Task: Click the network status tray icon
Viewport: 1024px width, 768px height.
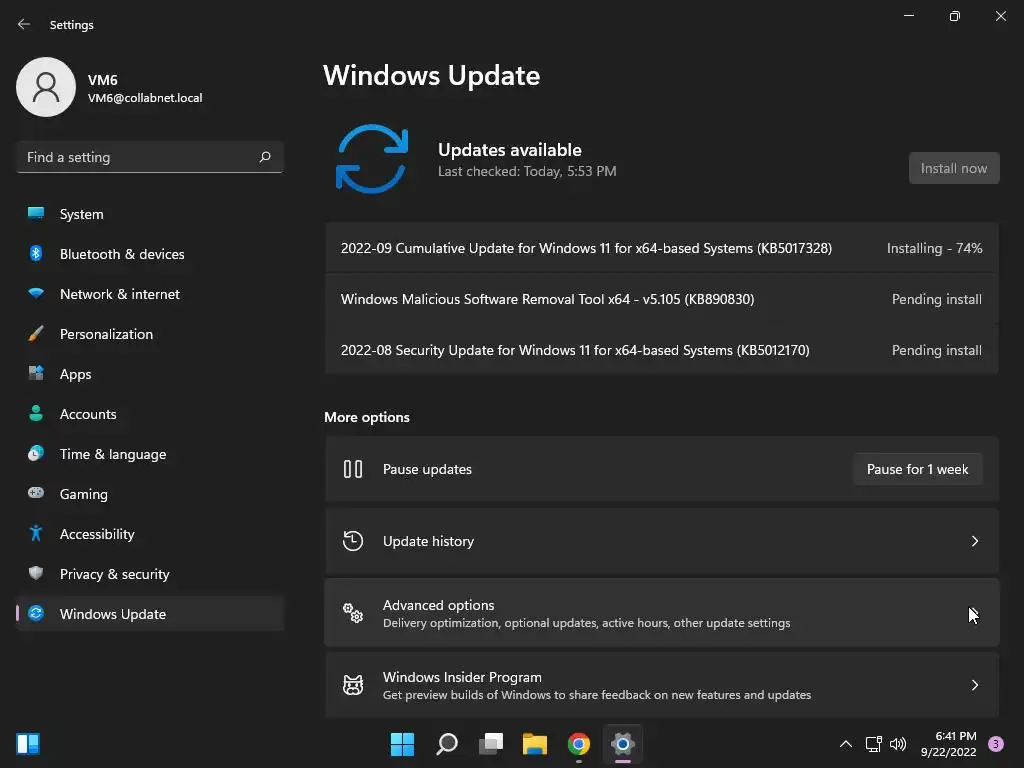Action: (x=874, y=744)
